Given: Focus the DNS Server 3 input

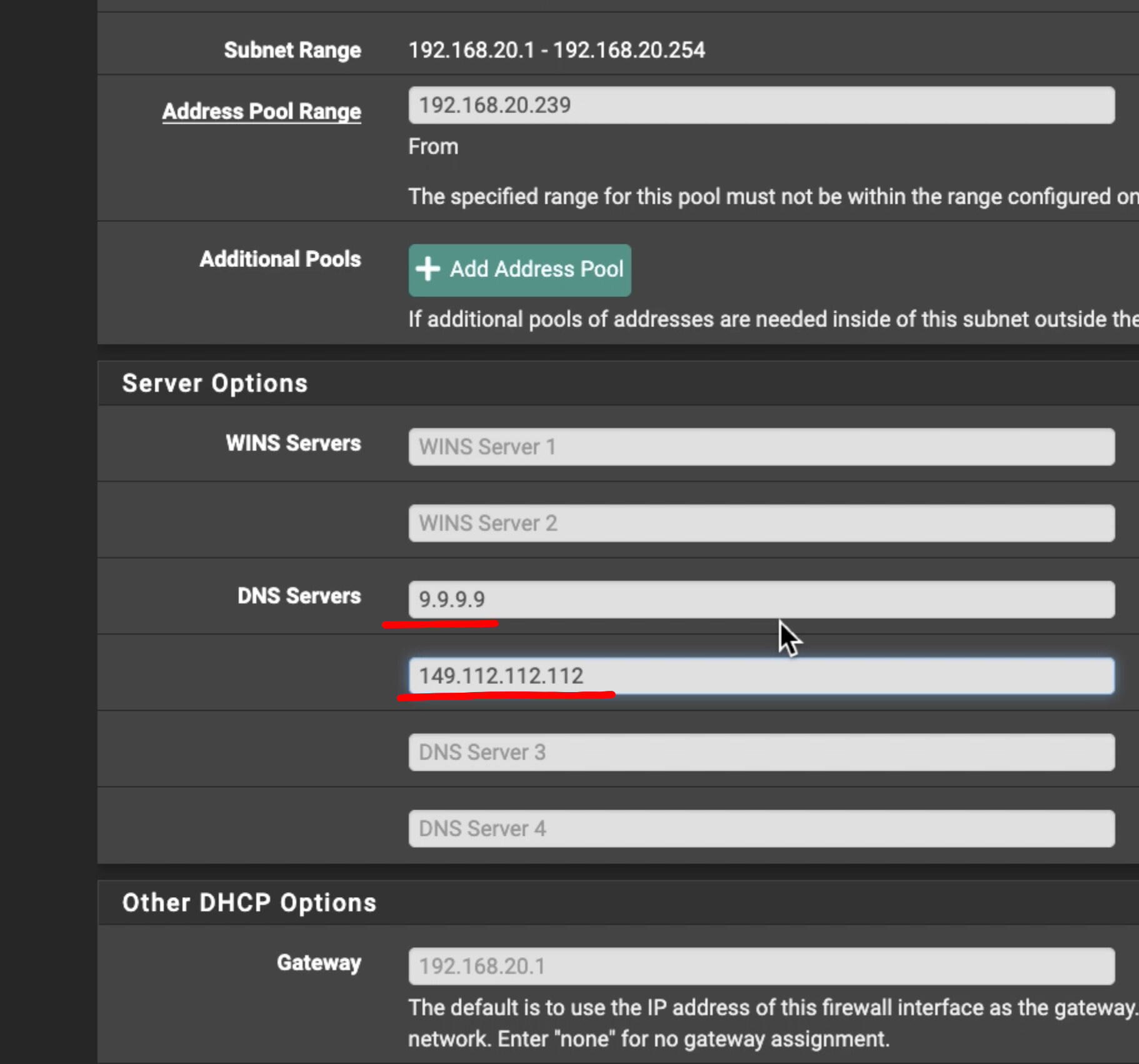Looking at the screenshot, I should (761, 752).
